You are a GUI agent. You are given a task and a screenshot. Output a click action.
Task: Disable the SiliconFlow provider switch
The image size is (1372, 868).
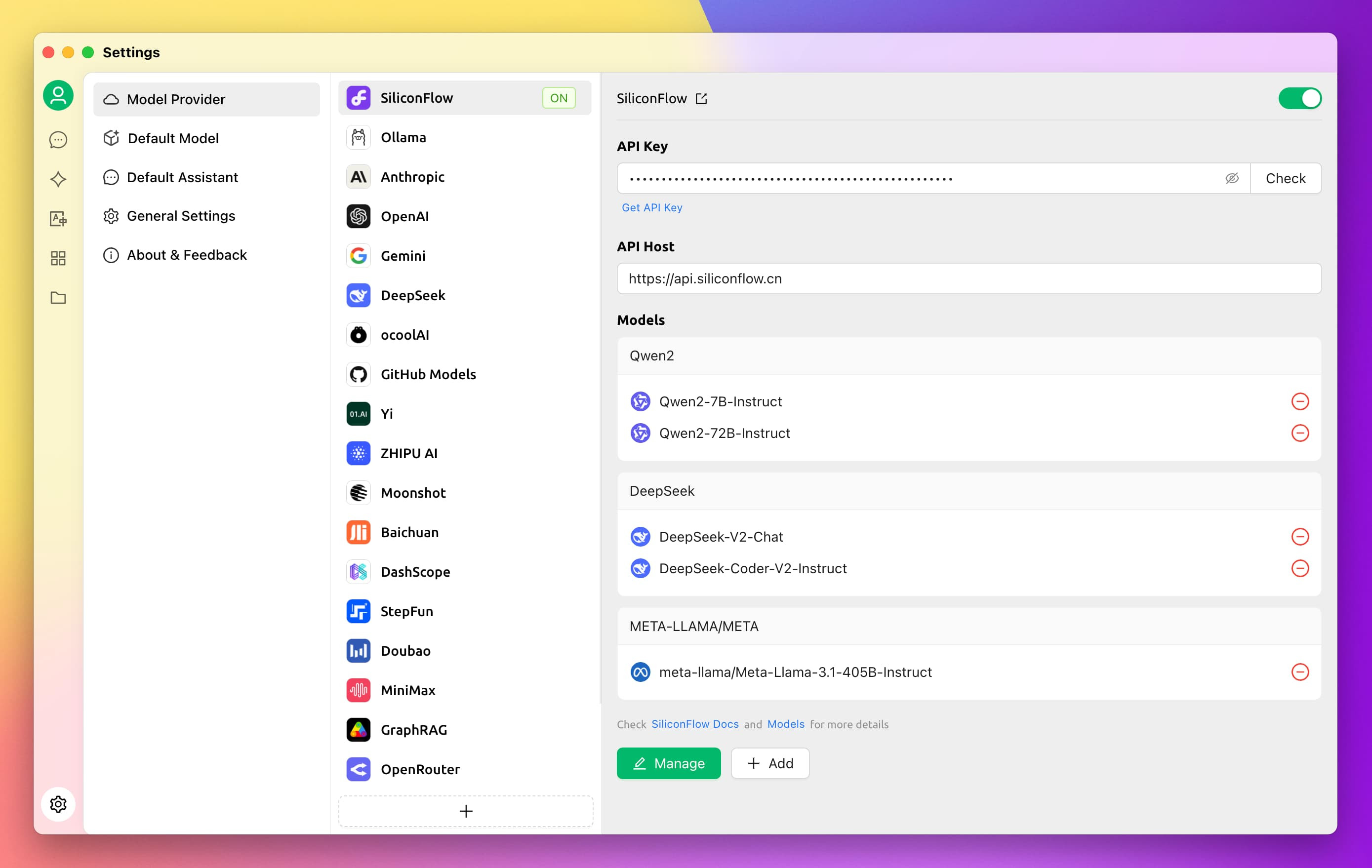pos(1299,99)
